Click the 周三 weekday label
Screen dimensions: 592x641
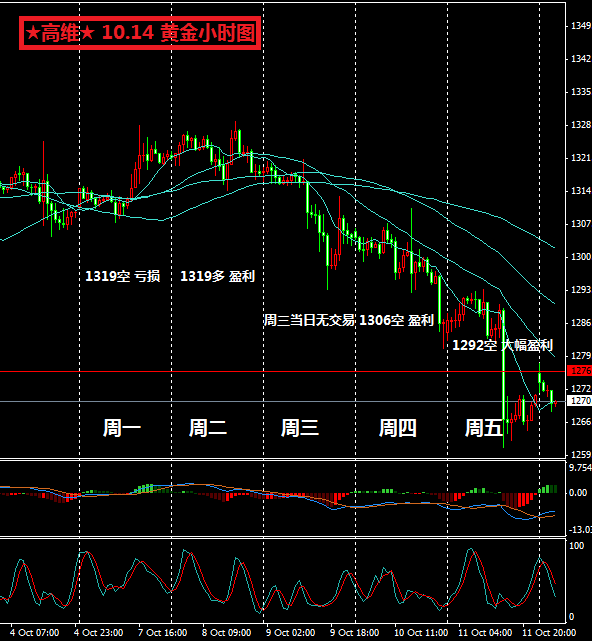coord(300,428)
